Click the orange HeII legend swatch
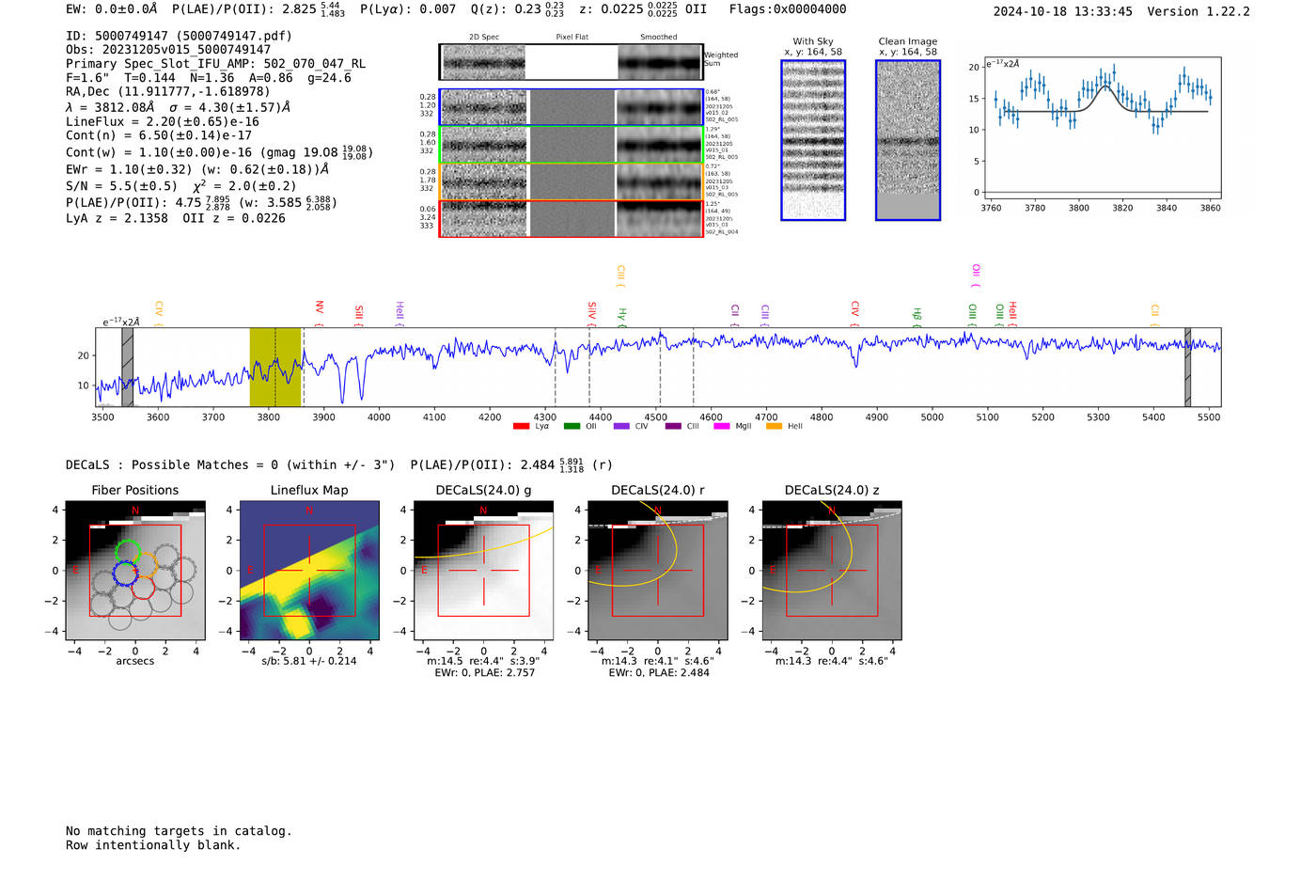Viewport: 1316px width, 896px height. 774,427
